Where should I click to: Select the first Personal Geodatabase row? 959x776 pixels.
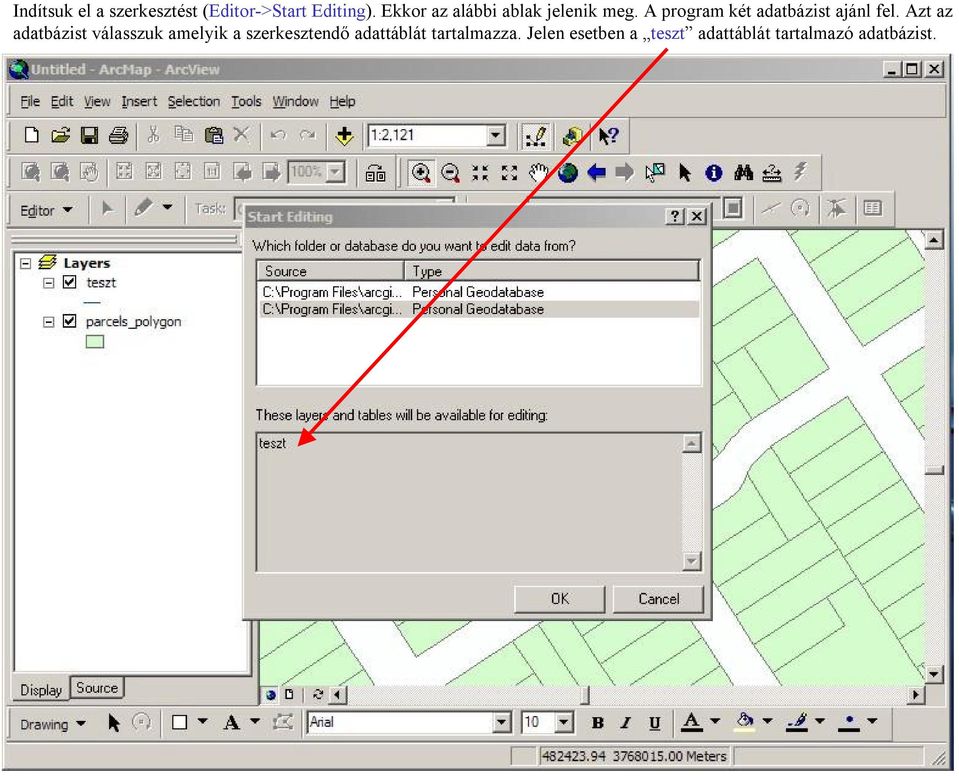coord(478,292)
